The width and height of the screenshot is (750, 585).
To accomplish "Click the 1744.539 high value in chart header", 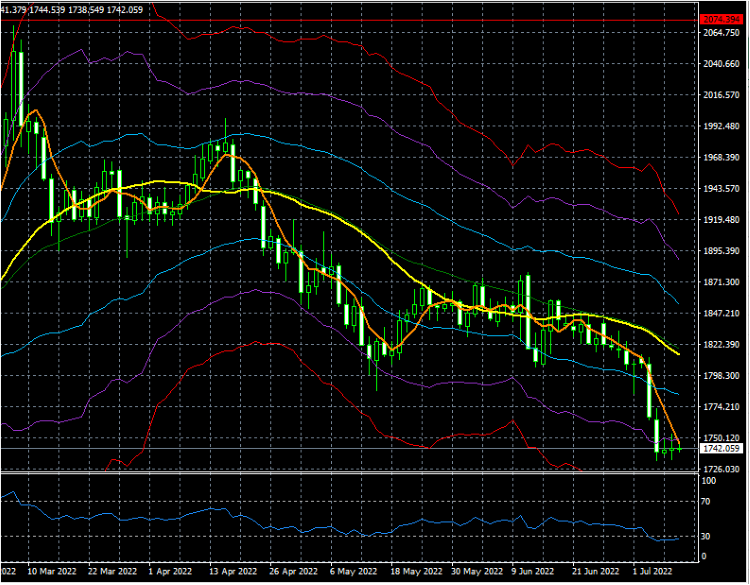I will click(x=47, y=10).
